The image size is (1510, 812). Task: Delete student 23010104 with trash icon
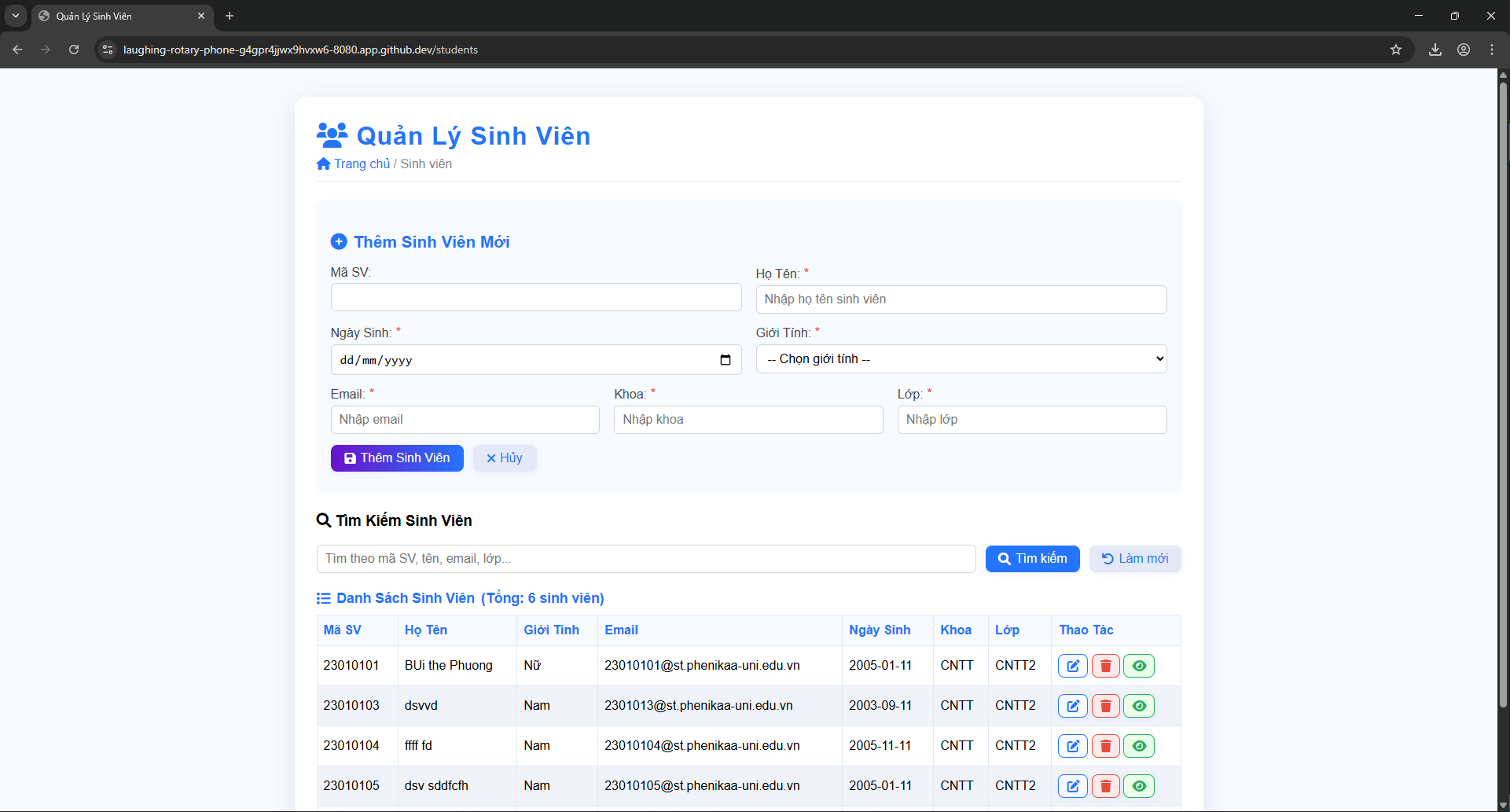(1105, 746)
